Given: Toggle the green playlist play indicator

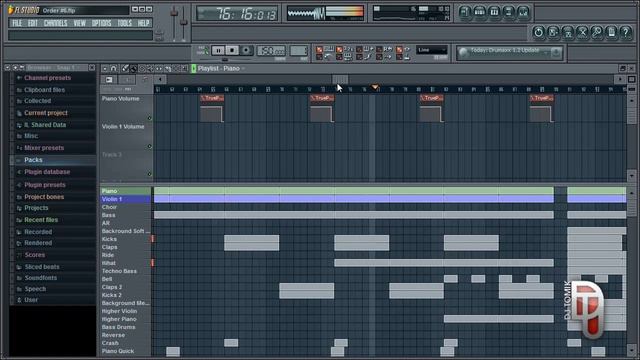Looking at the screenshot, I should click(x=194, y=69).
